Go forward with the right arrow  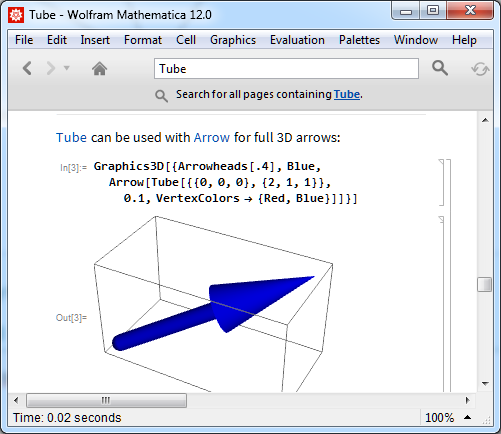[51, 68]
